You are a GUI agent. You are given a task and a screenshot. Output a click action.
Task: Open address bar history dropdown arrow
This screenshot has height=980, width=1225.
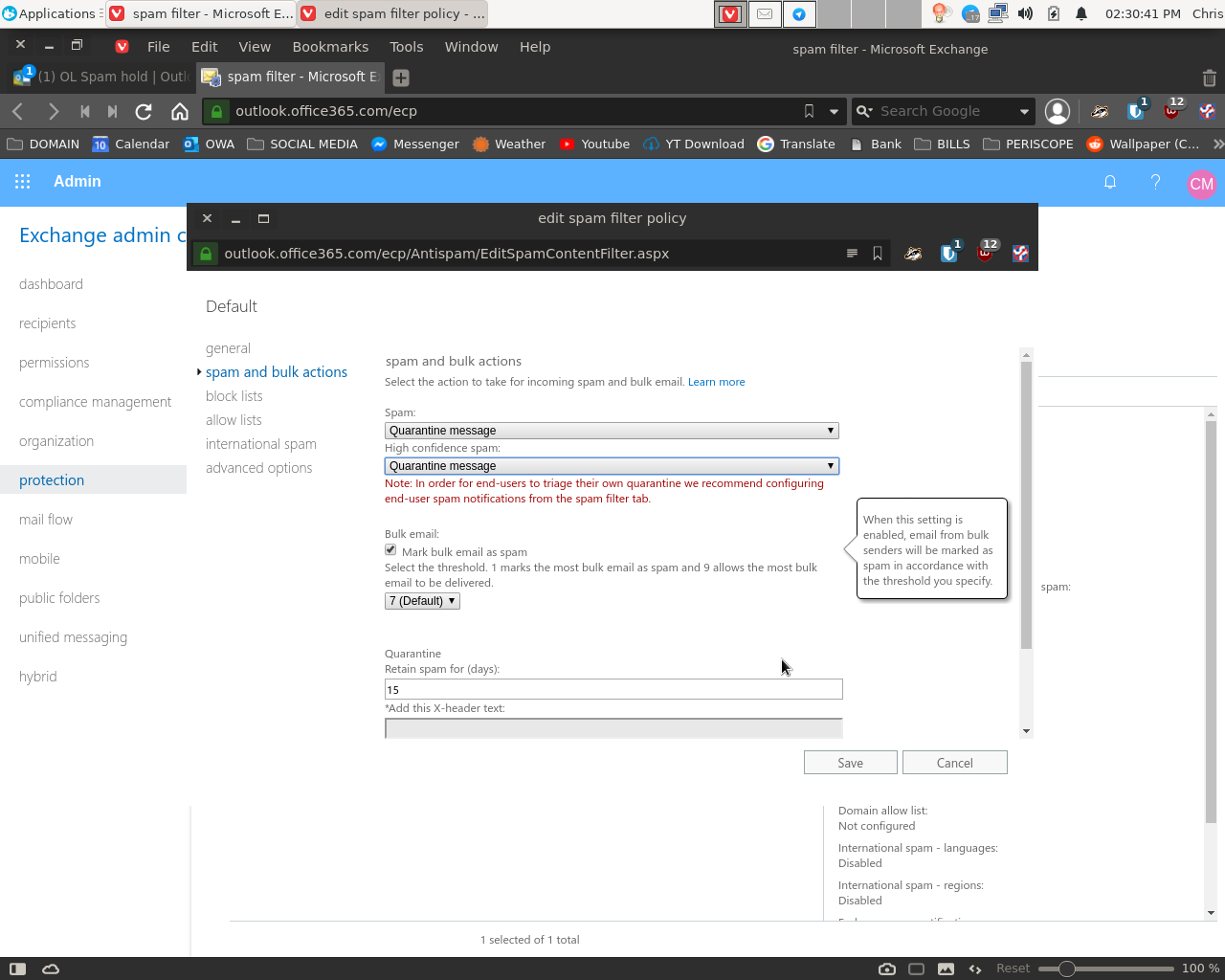834,112
